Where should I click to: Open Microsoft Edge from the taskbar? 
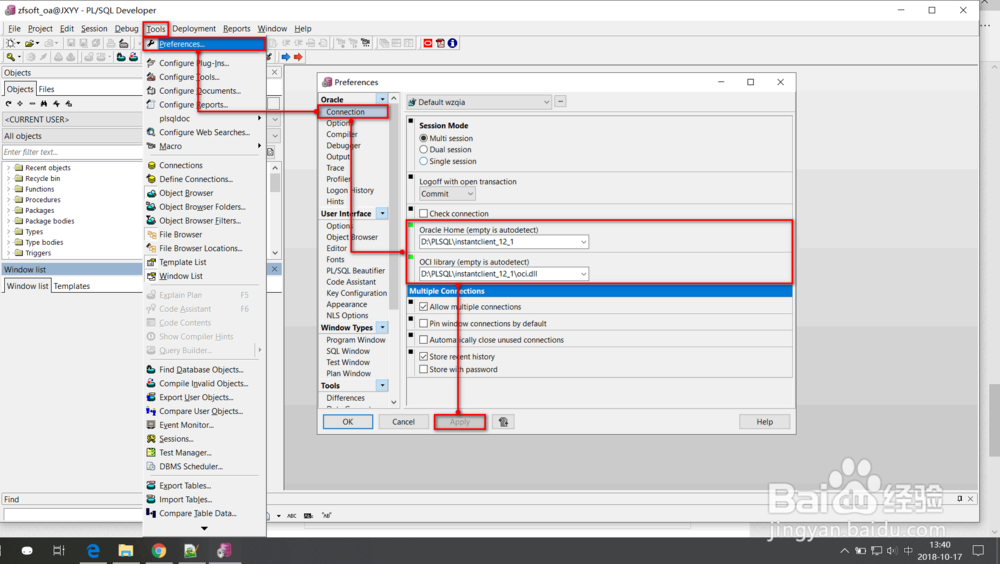coord(93,551)
